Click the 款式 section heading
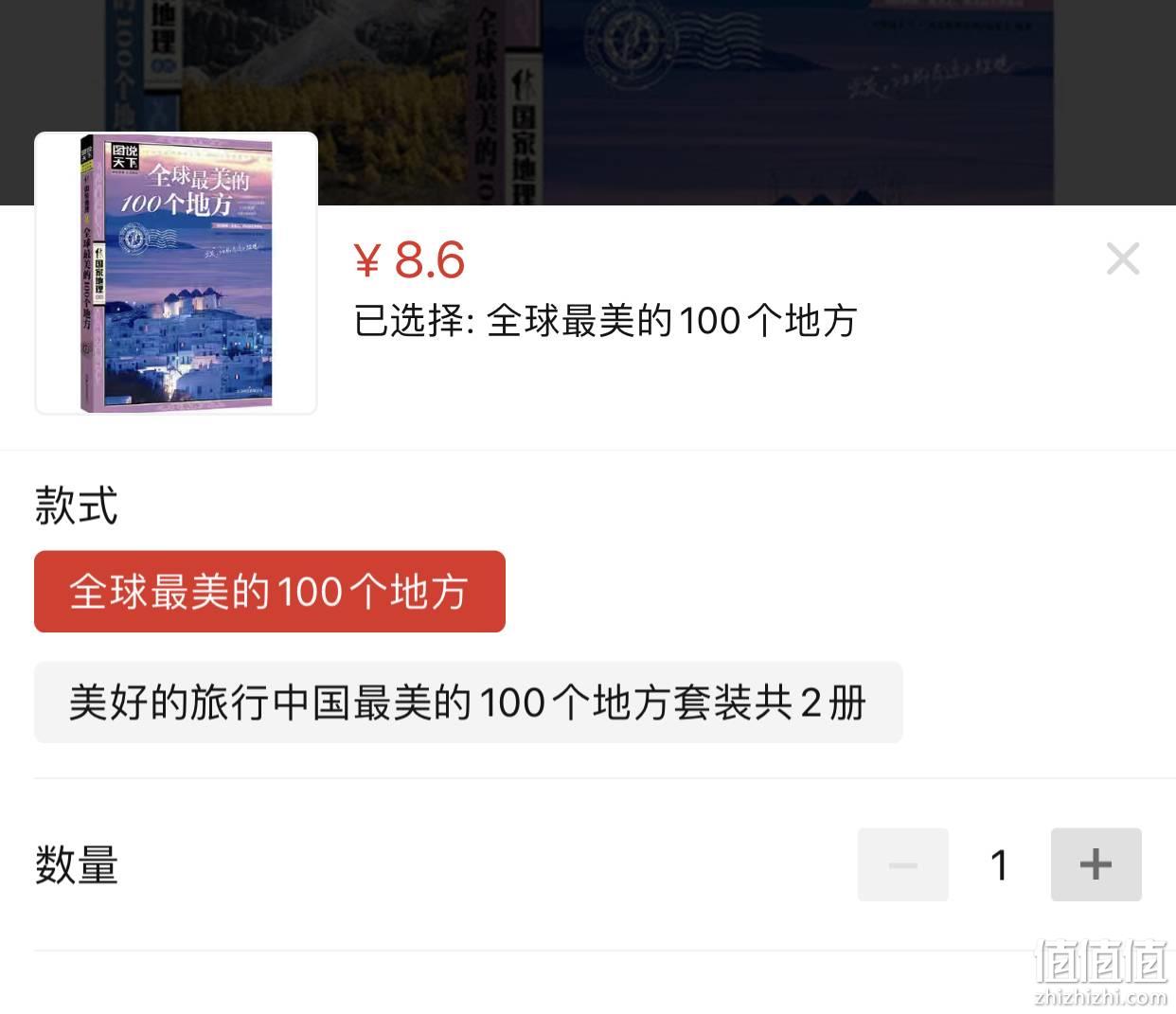The height and width of the screenshot is (1014, 1176). click(x=76, y=506)
